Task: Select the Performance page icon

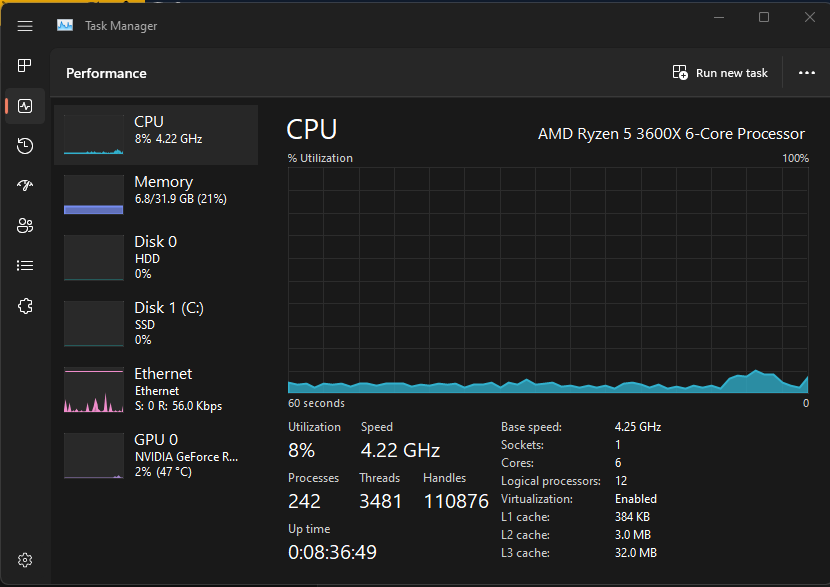Action: [x=25, y=106]
